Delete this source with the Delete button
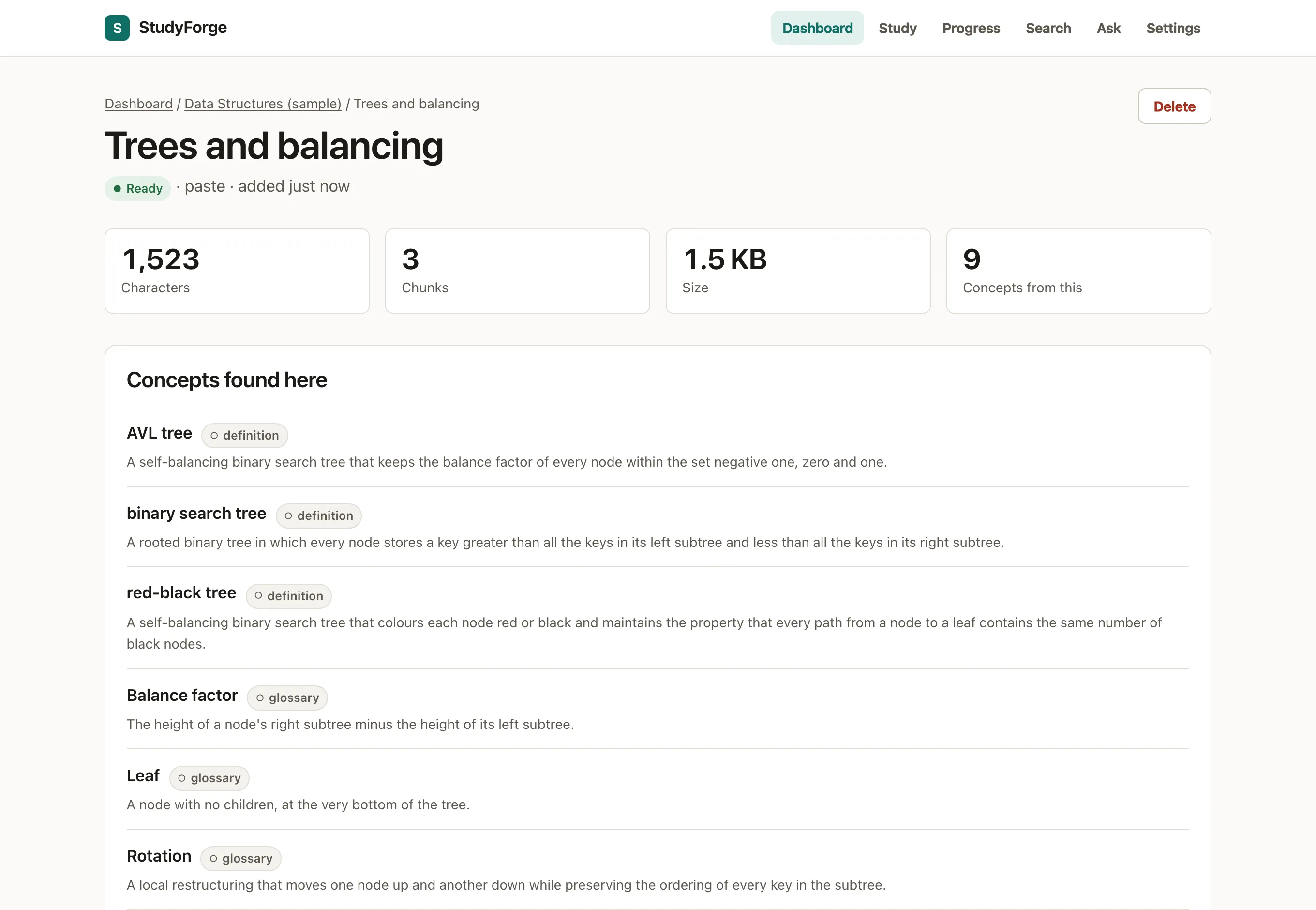Image resolution: width=1316 pixels, height=910 pixels. point(1174,106)
